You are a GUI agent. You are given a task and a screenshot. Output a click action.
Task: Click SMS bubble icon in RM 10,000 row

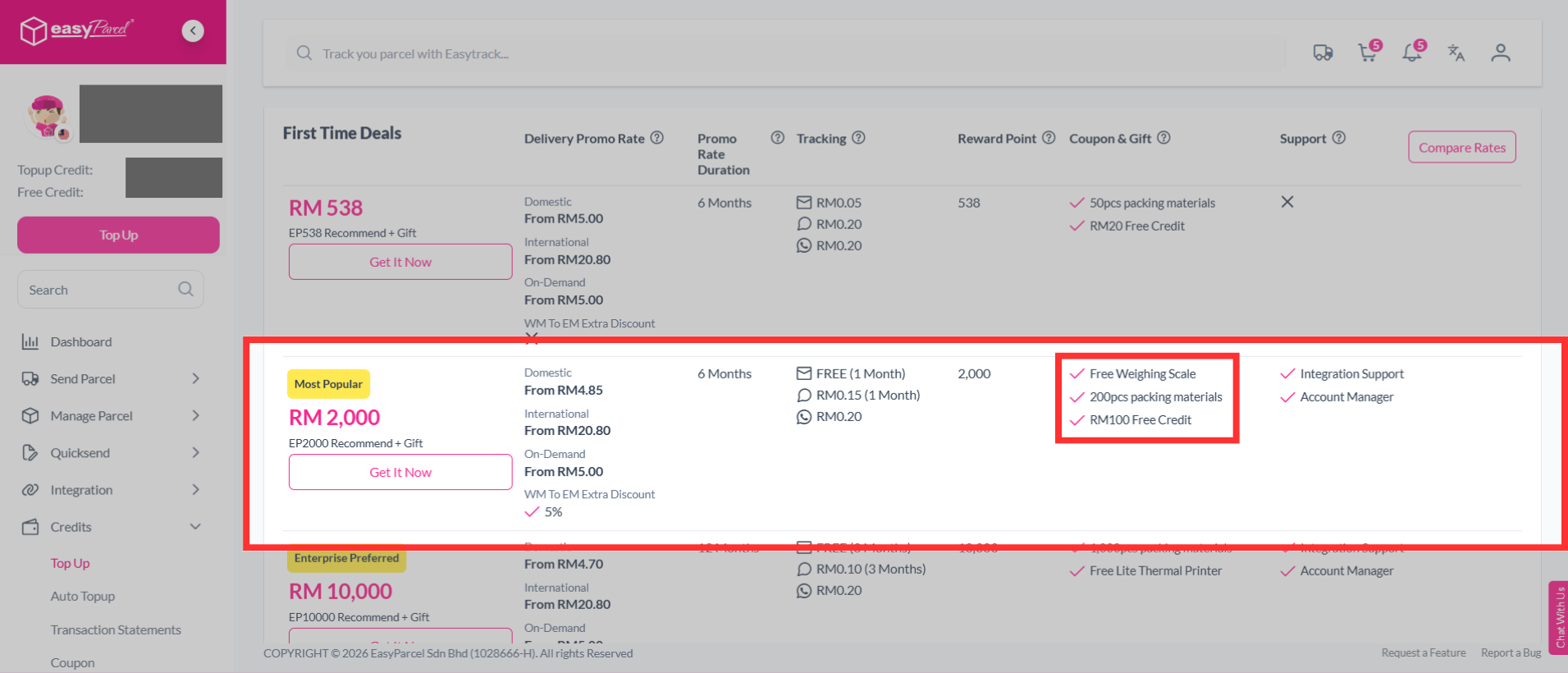(804, 569)
